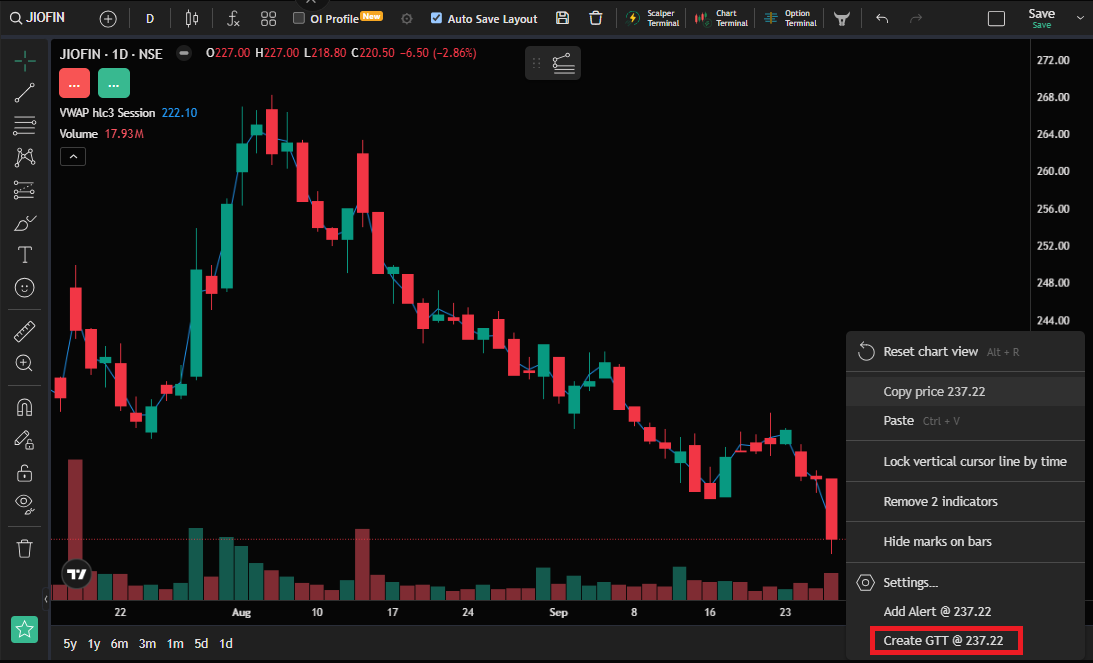The image size is (1093, 663).
Task: Select the ruler measure tool
Action: point(25,331)
